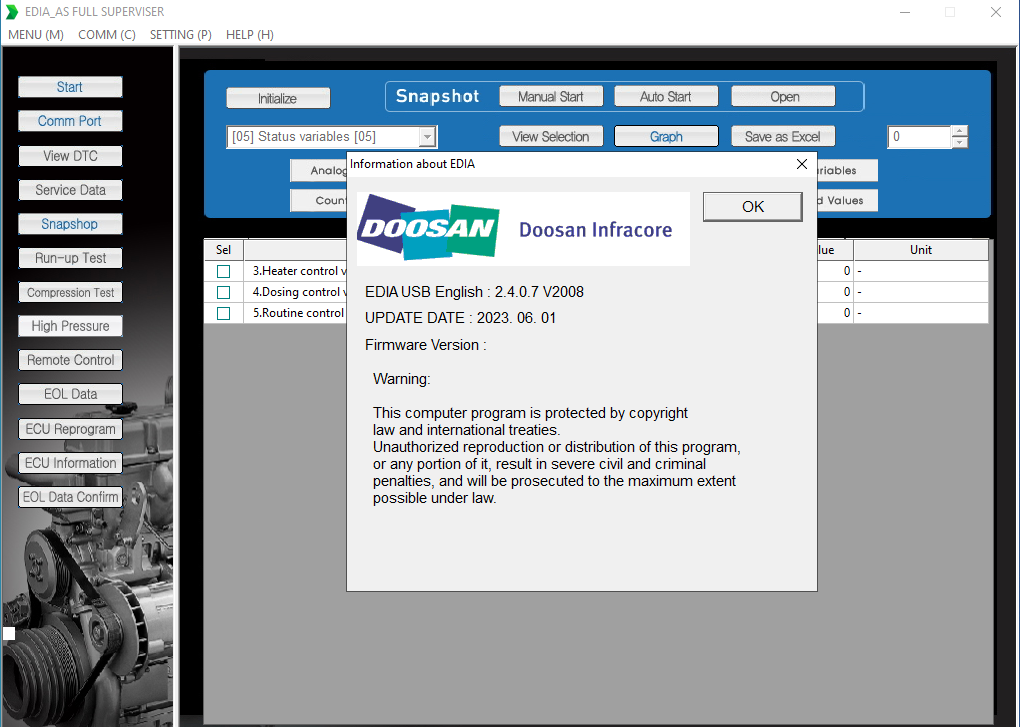Open the Run-up Test page

(70, 258)
